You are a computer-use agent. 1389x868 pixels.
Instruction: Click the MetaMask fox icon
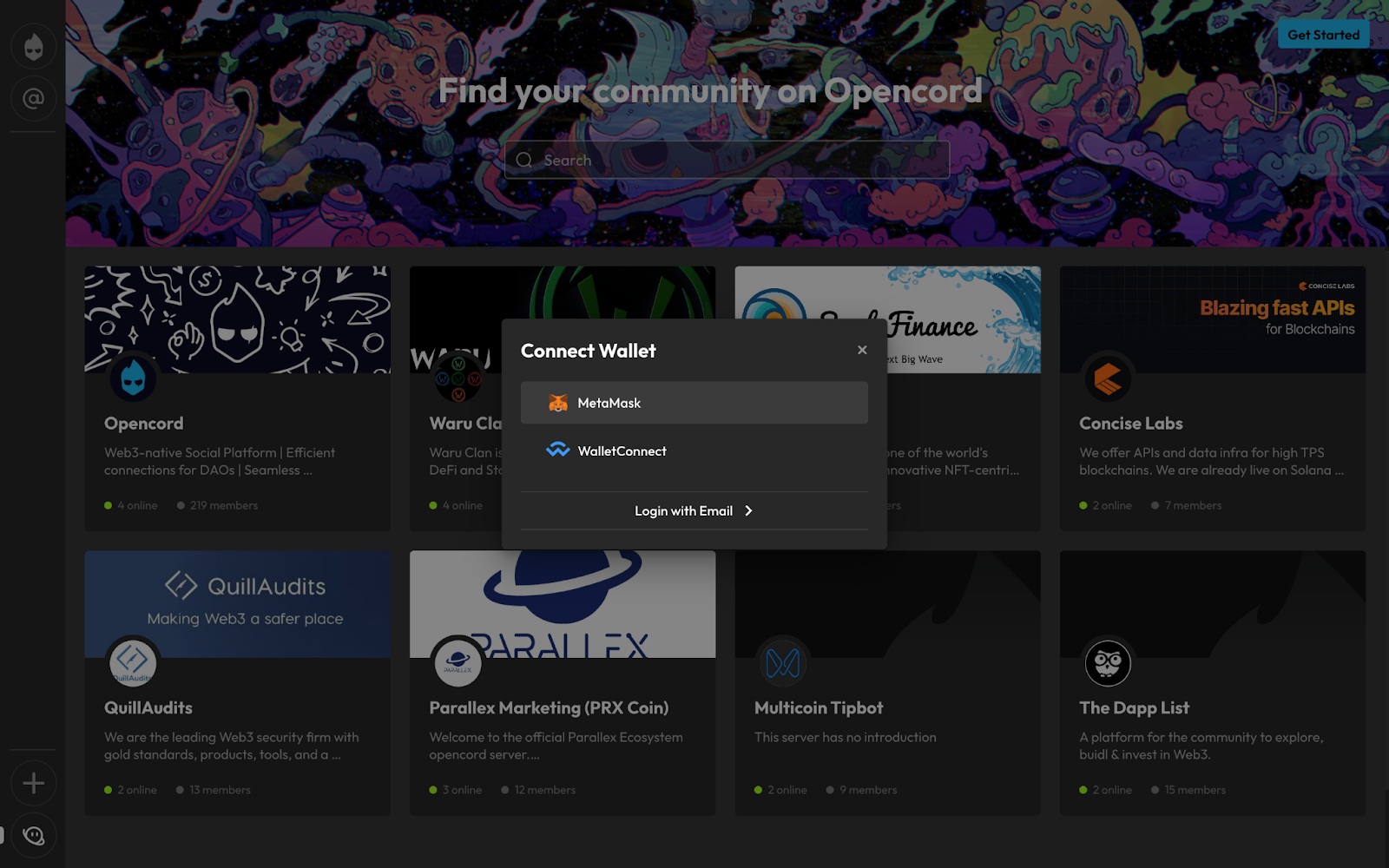[558, 403]
